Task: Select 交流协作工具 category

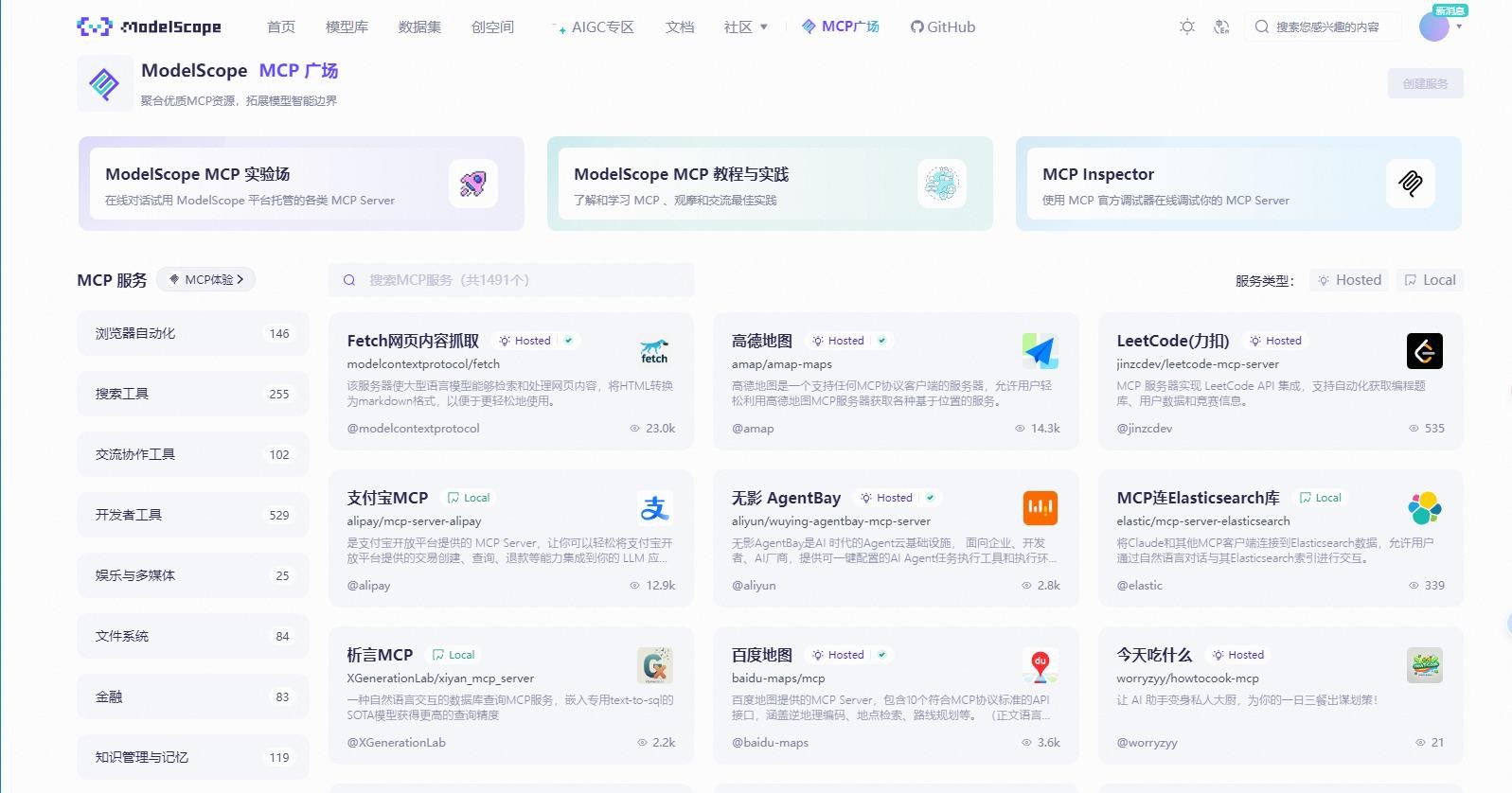Action: pos(193,454)
